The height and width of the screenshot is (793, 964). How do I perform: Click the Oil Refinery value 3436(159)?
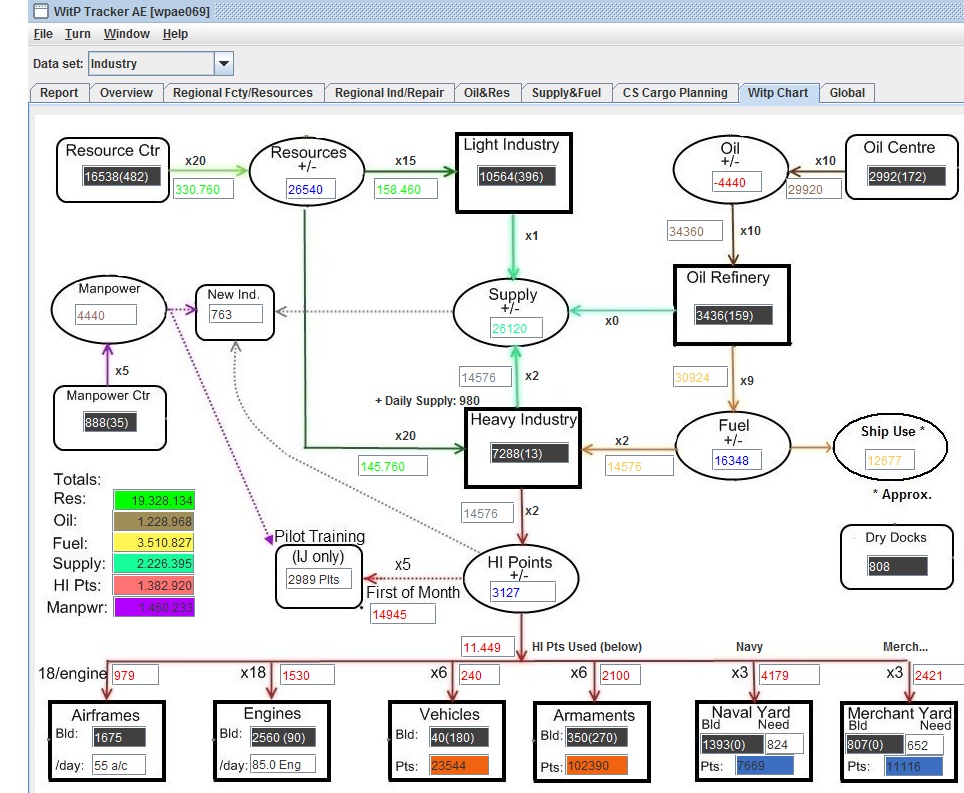point(733,315)
